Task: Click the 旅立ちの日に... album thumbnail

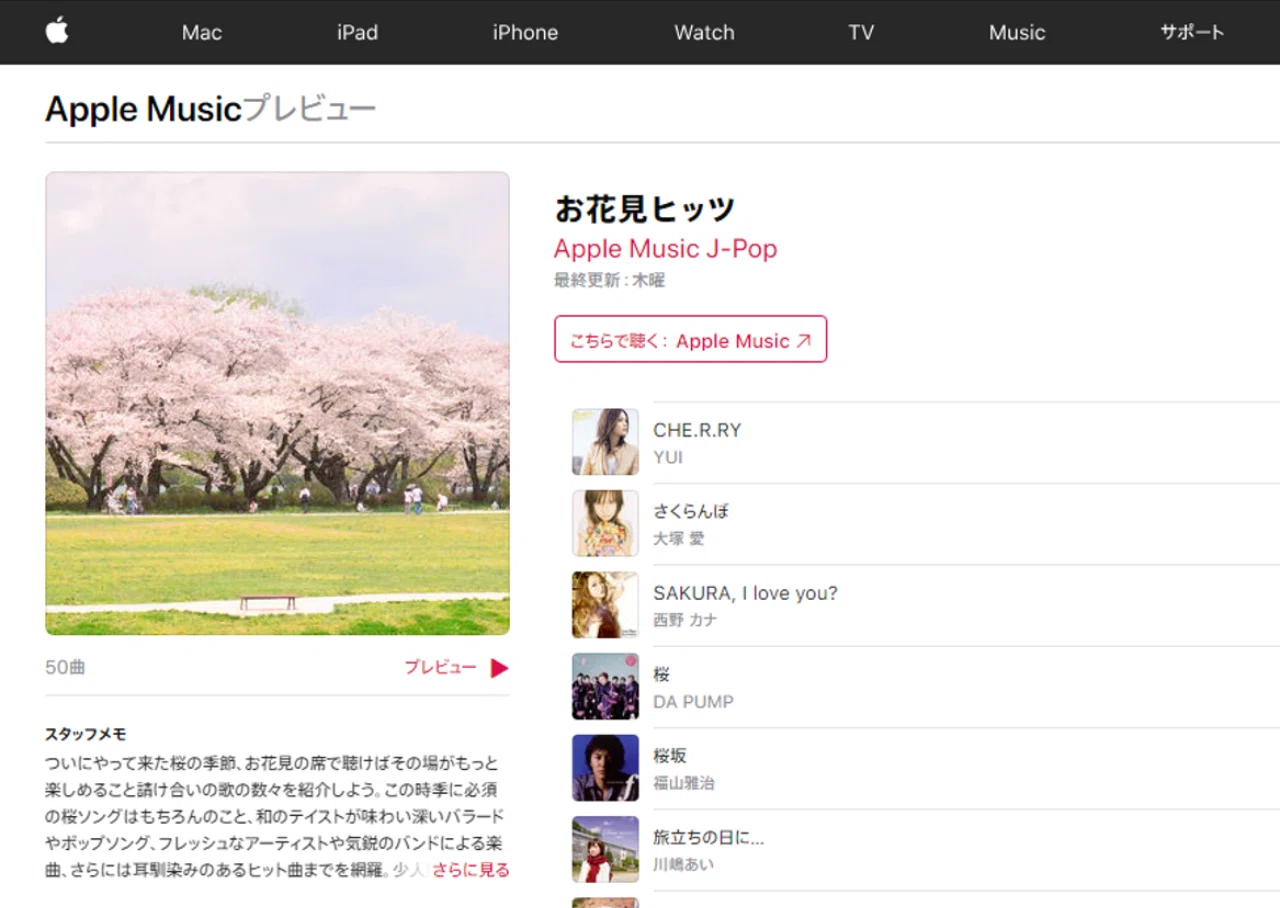Action: tap(605, 849)
